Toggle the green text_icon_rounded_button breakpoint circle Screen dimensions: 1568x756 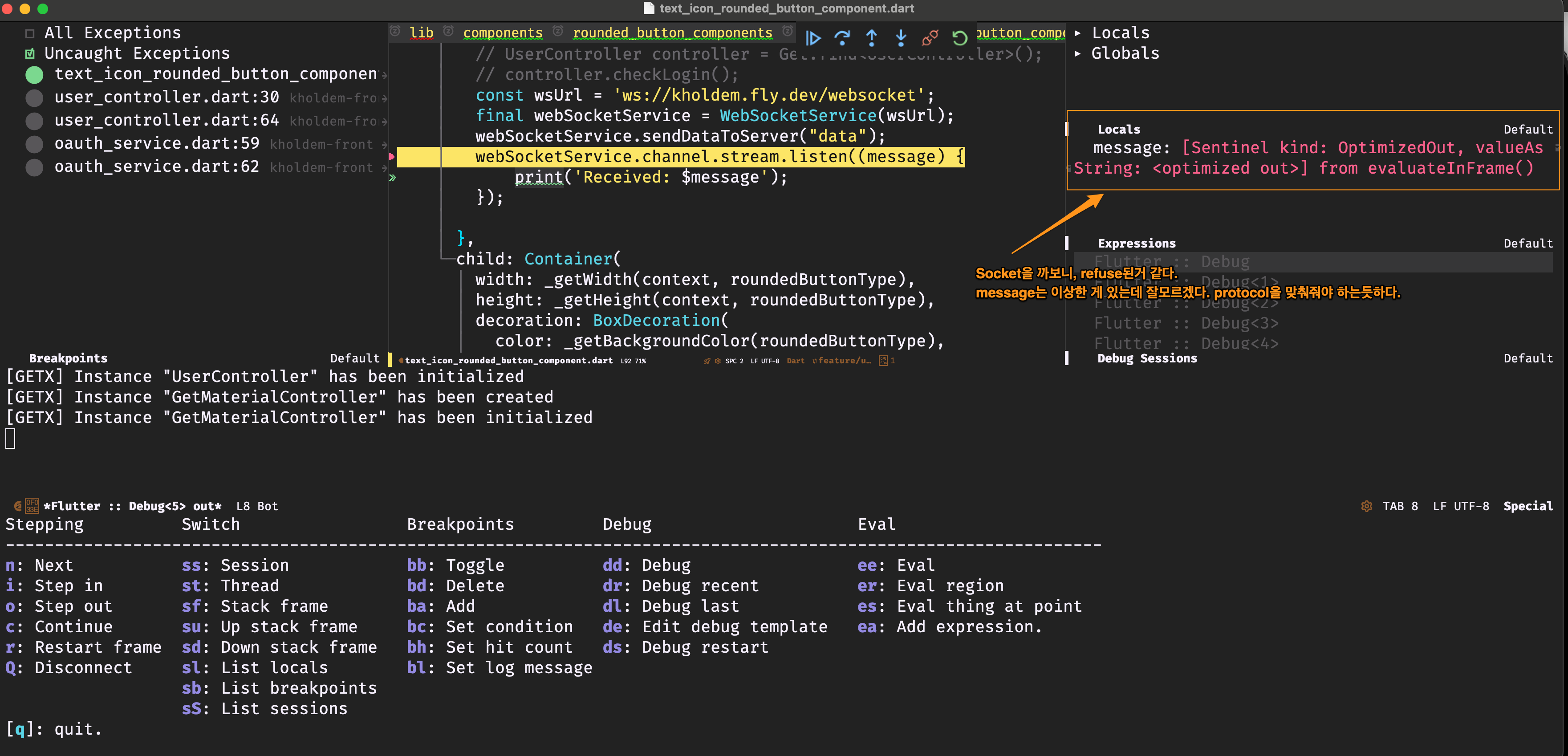tap(35, 74)
